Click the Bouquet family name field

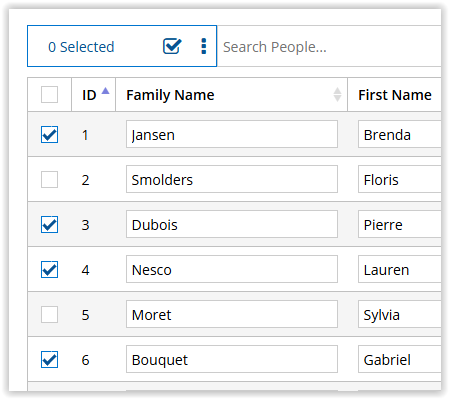tap(232, 359)
